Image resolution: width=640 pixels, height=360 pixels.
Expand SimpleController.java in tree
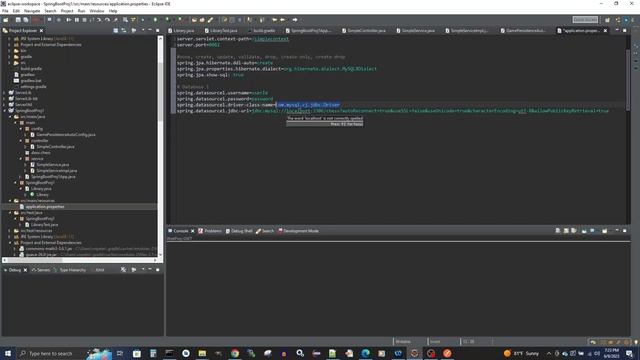pyautogui.click(x=26, y=147)
